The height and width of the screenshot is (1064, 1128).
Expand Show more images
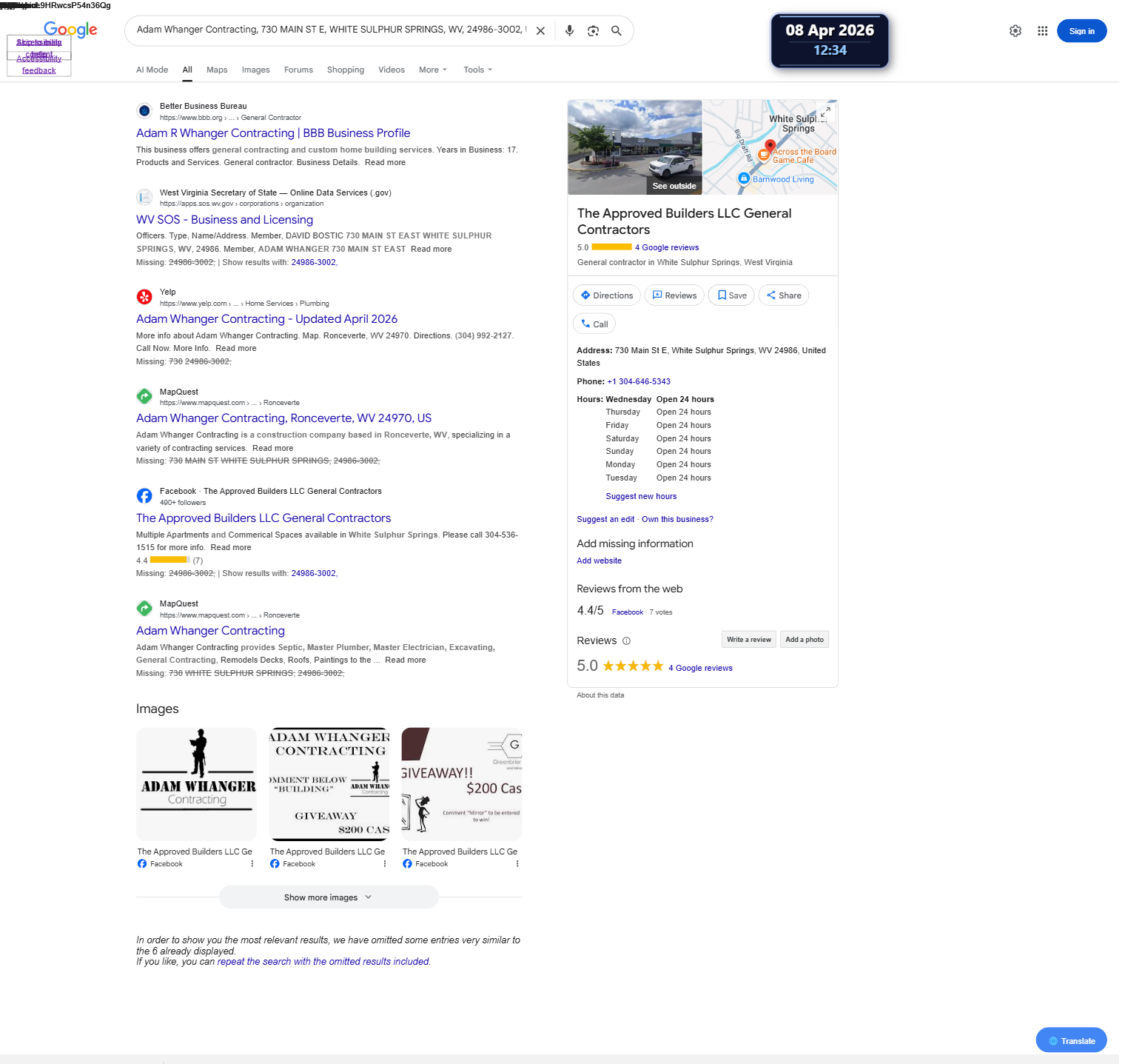coord(329,897)
